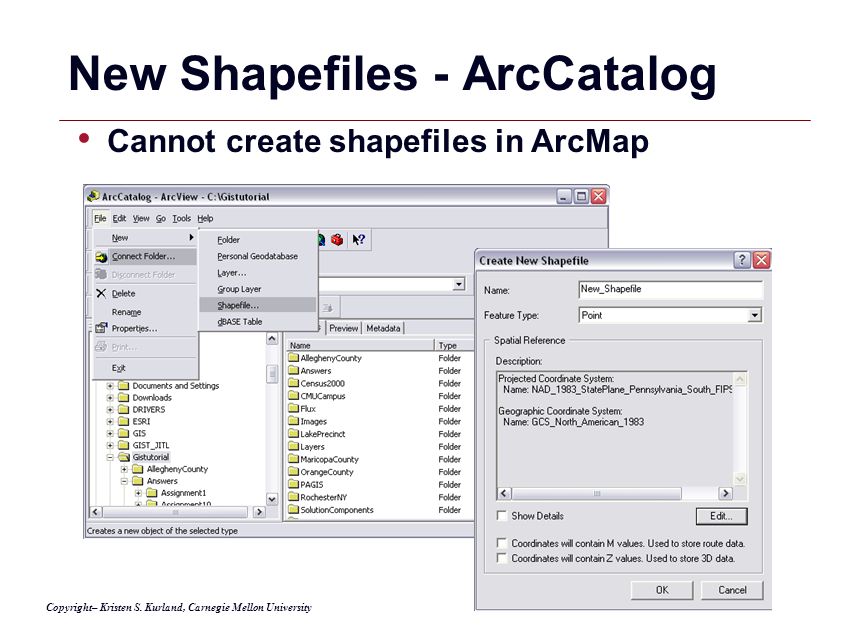Open the Feature Type dropdown showing Point
853x640 pixels.
(x=754, y=315)
